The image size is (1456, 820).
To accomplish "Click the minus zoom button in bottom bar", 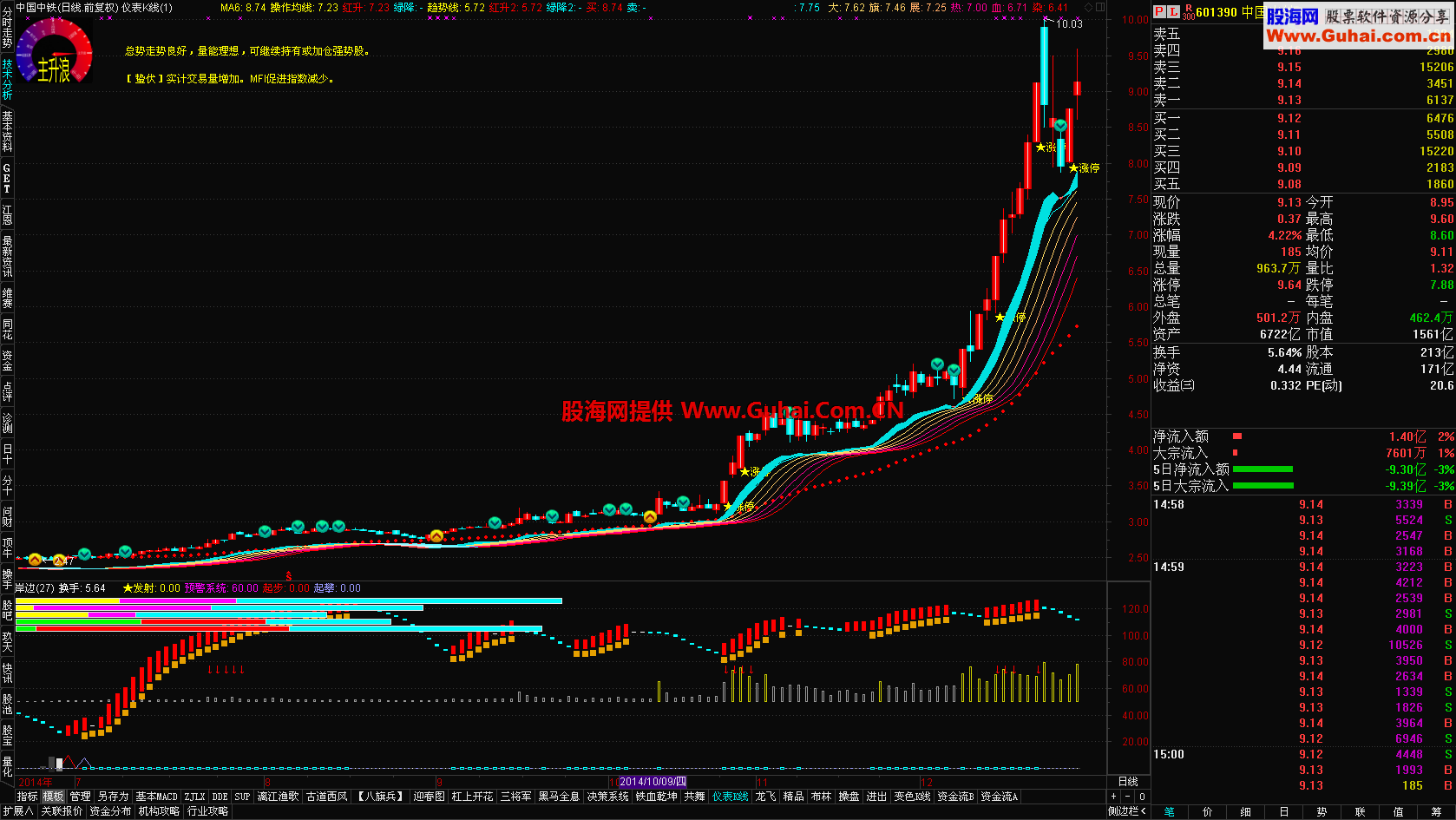I will 1127,797.
